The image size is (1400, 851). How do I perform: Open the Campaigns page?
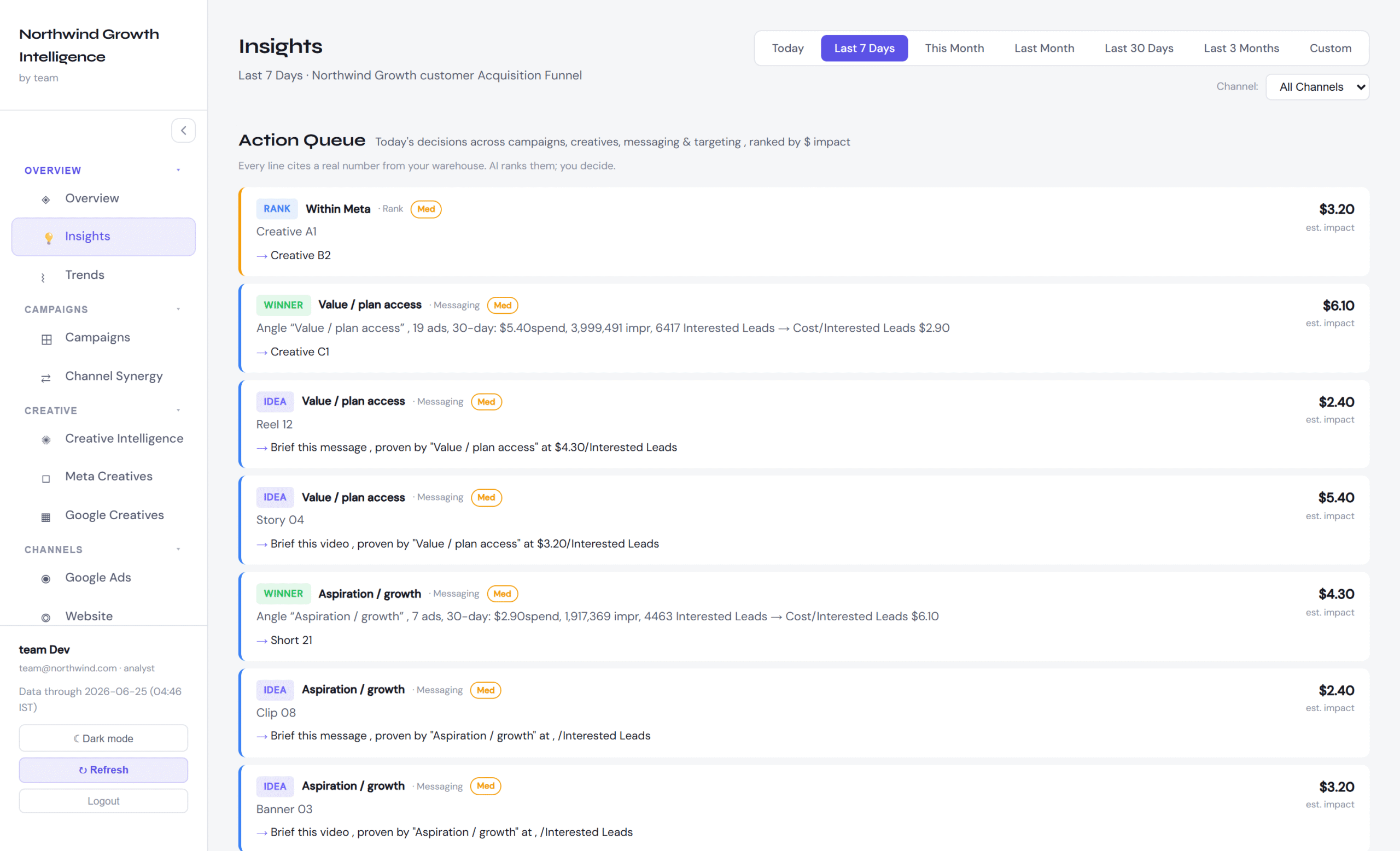tap(103, 337)
